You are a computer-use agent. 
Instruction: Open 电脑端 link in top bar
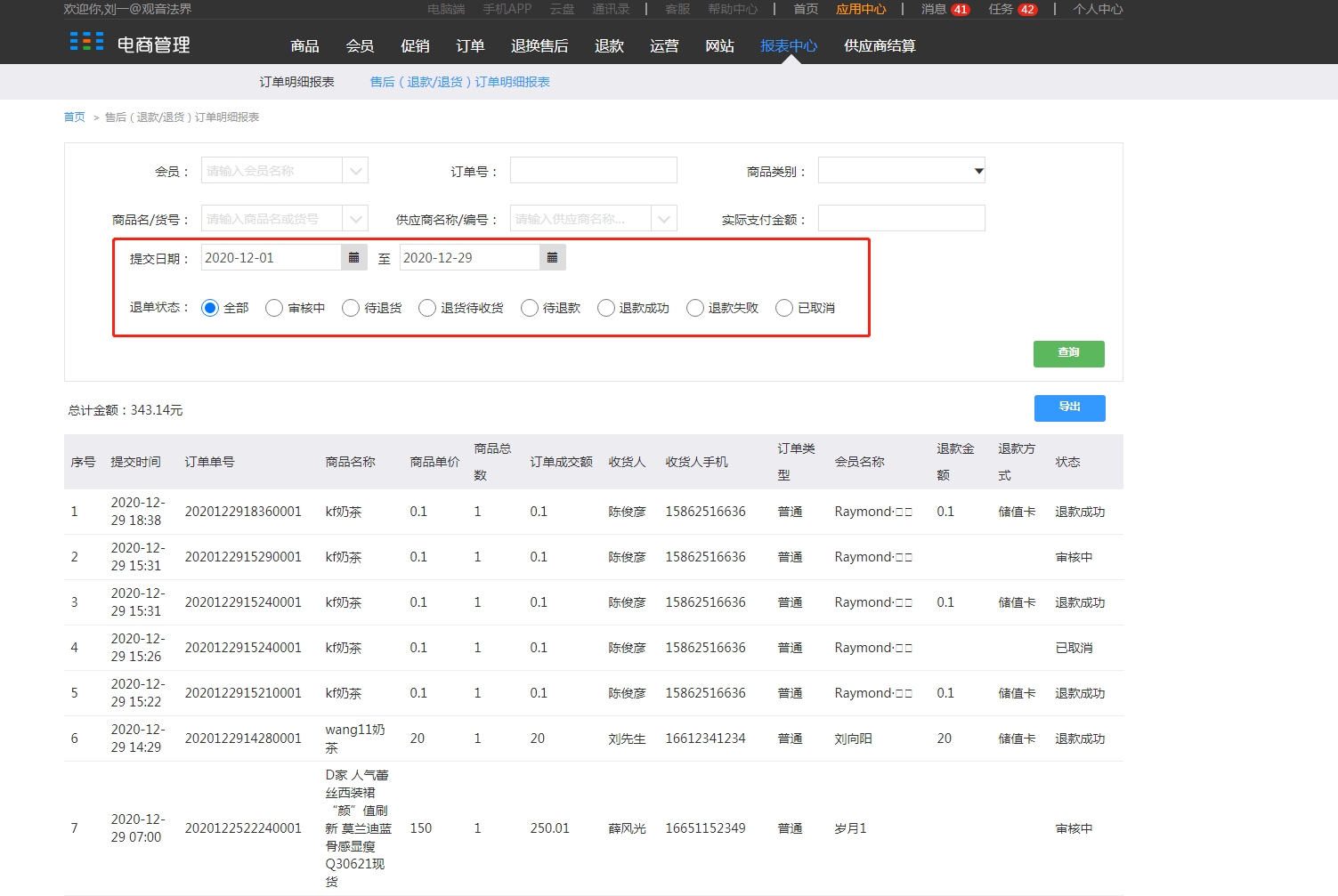446,9
